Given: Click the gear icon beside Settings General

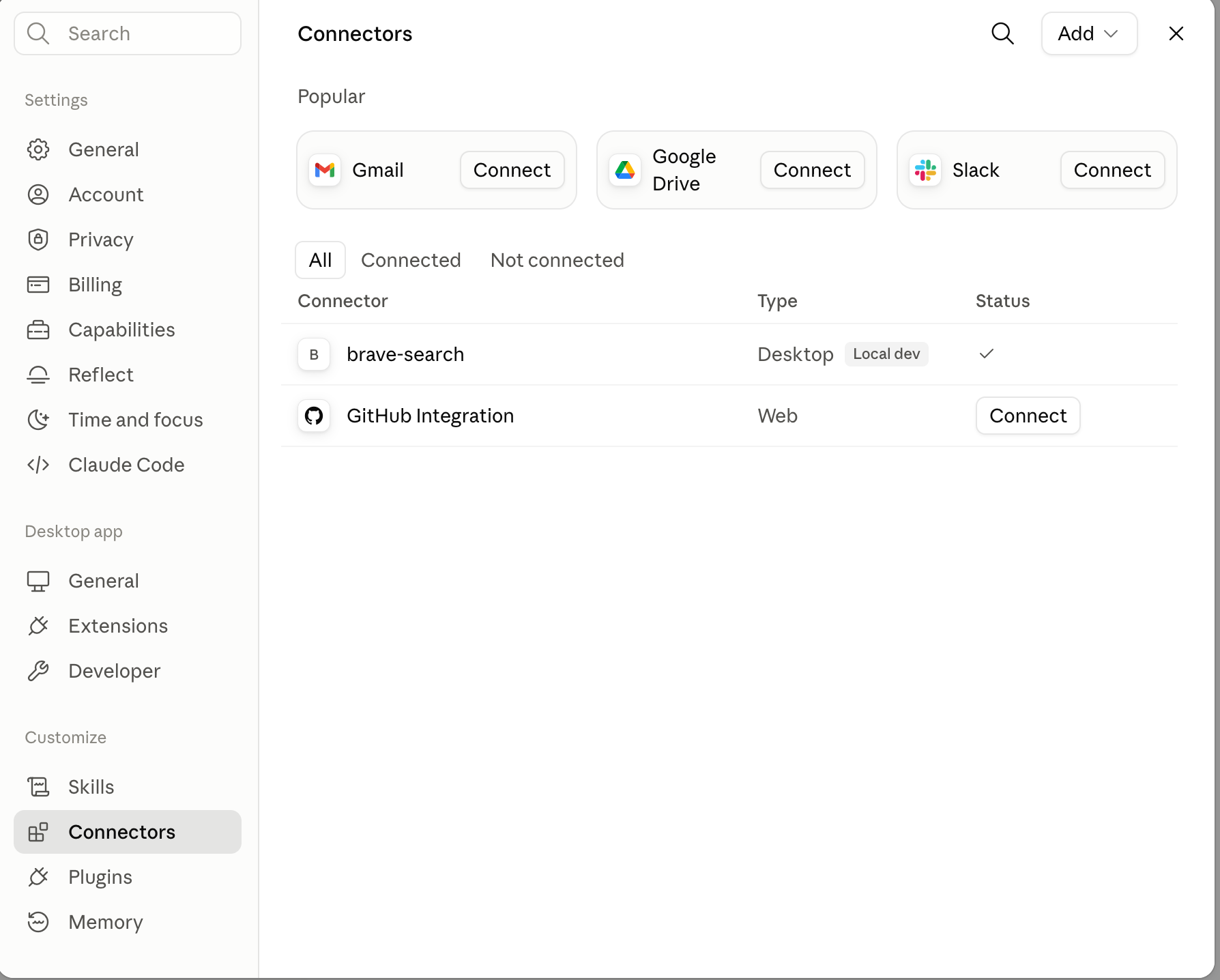Looking at the screenshot, I should click(38, 149).
